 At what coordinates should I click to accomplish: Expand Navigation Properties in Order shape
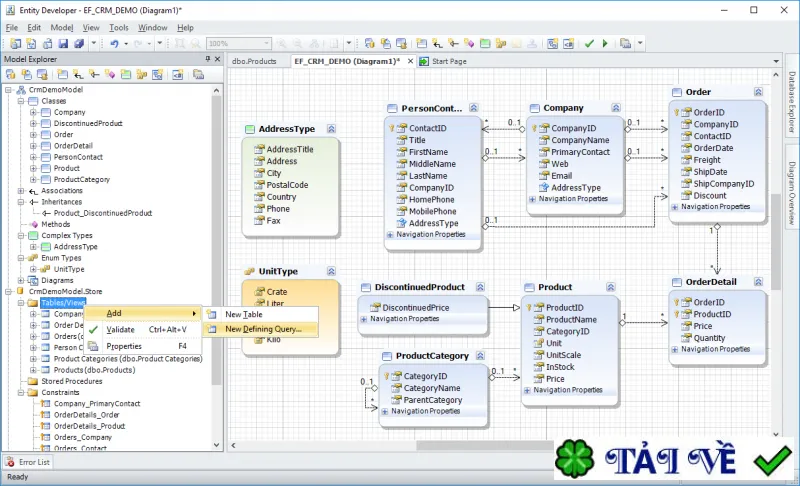pyautogui.click(x=674, y=207)
